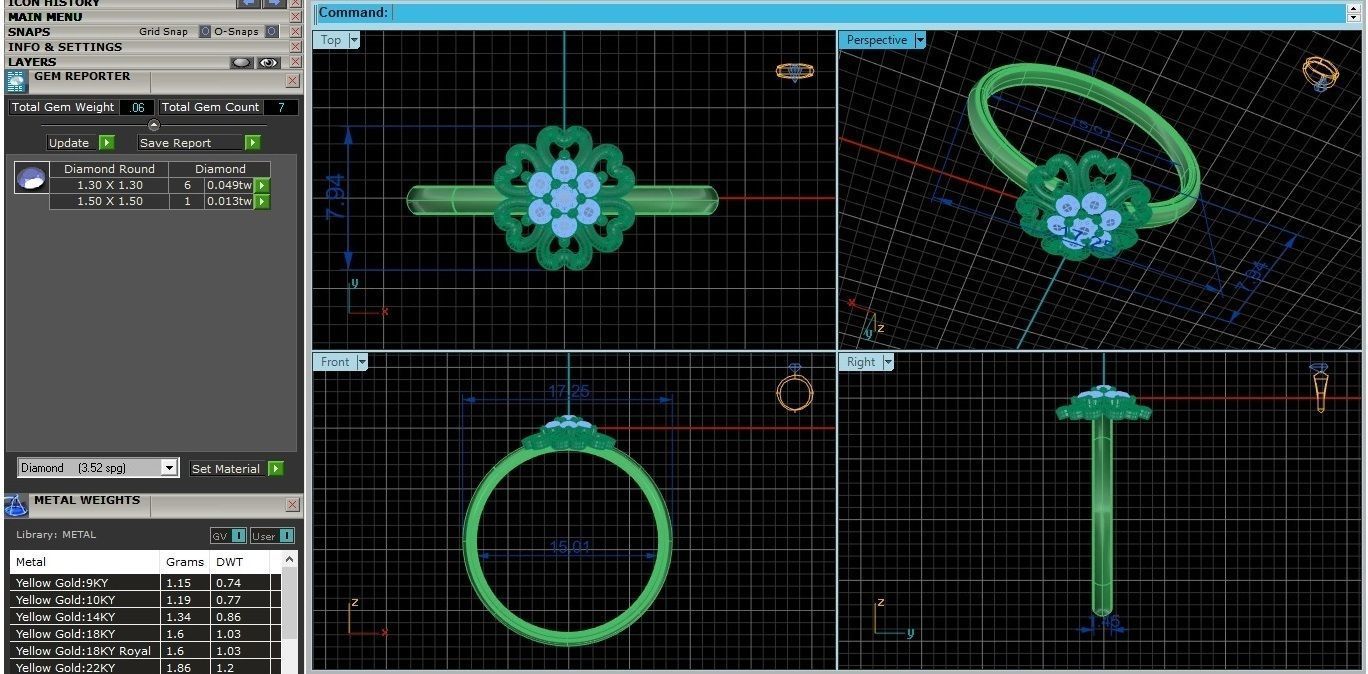Screen dimensions: 1368x674
Task: Click the Top viewport label
Action: coord(331,40)
